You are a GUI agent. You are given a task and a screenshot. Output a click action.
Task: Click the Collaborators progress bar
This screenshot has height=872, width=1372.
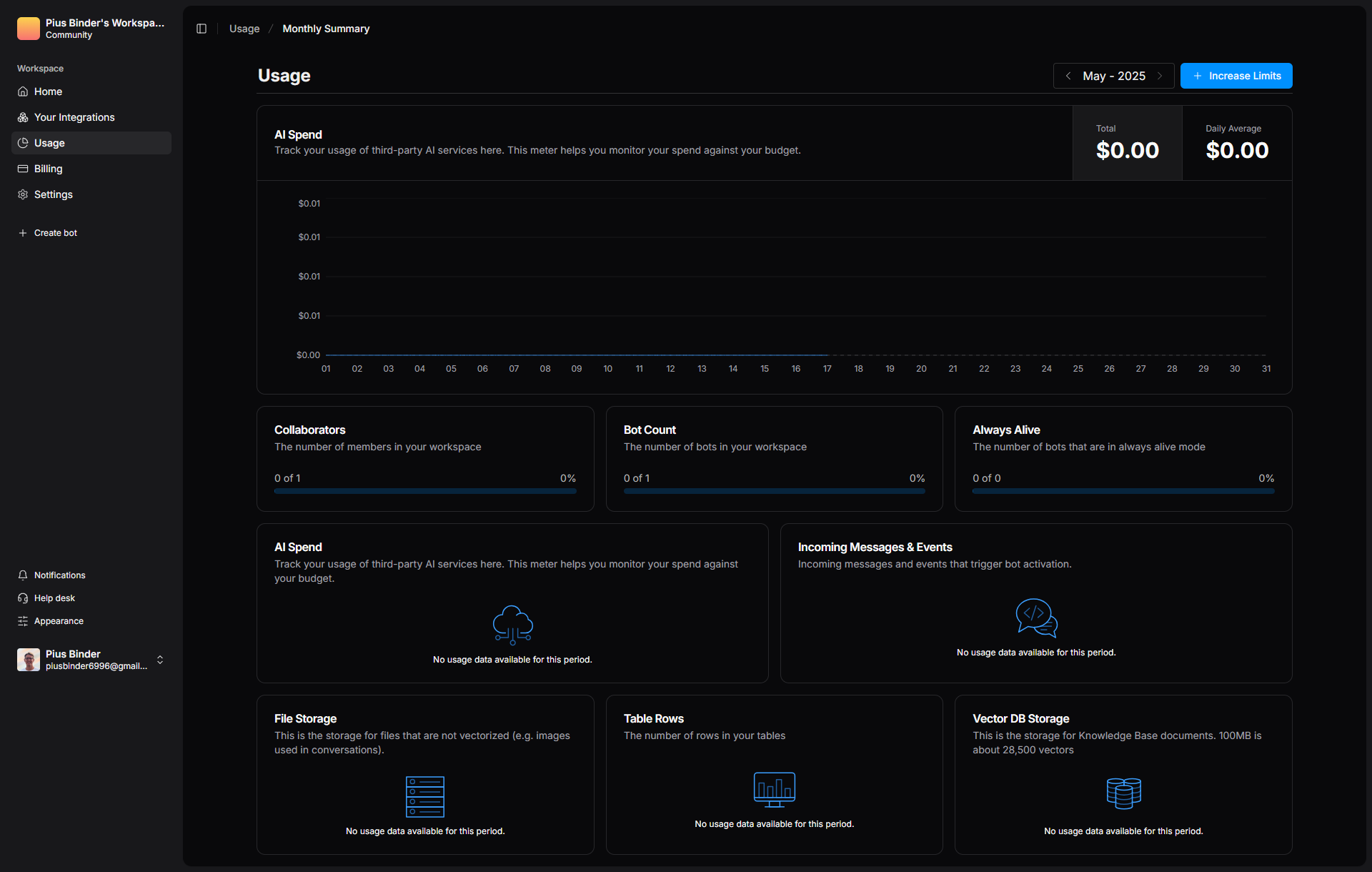pos(425,491)
